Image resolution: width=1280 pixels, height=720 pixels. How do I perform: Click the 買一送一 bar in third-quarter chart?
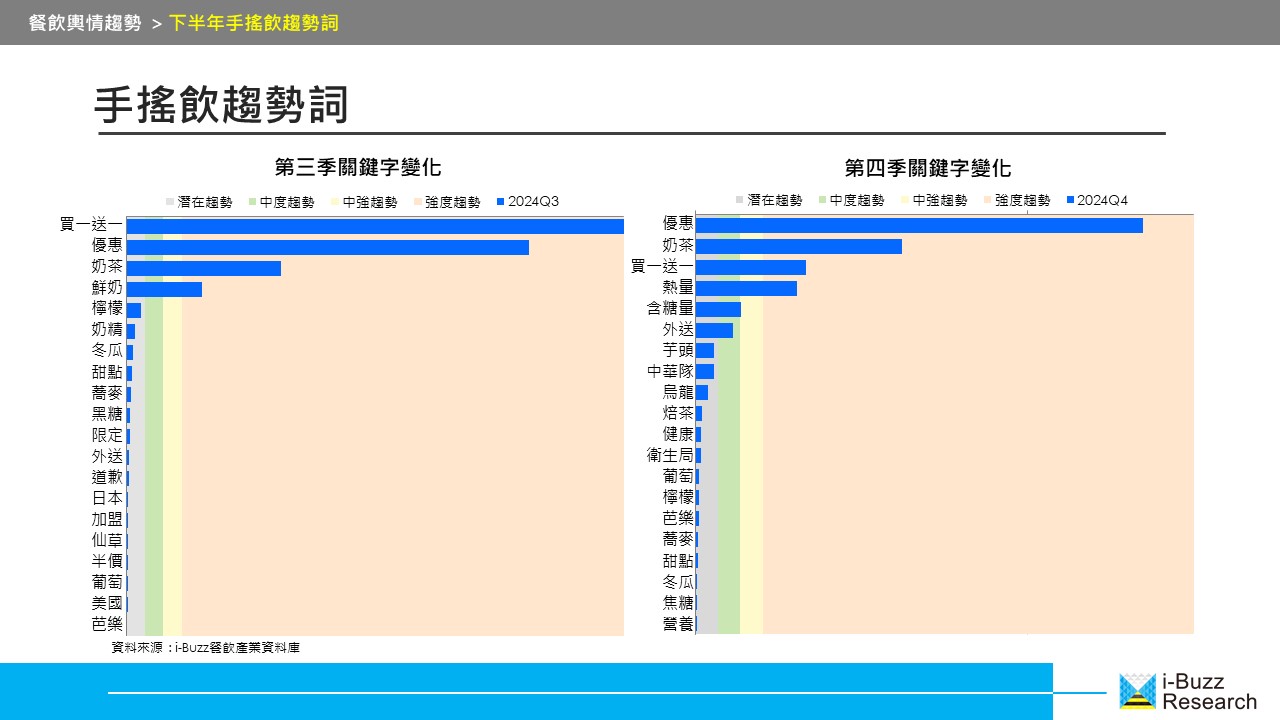pyautogui.click(x=375, y=226)
